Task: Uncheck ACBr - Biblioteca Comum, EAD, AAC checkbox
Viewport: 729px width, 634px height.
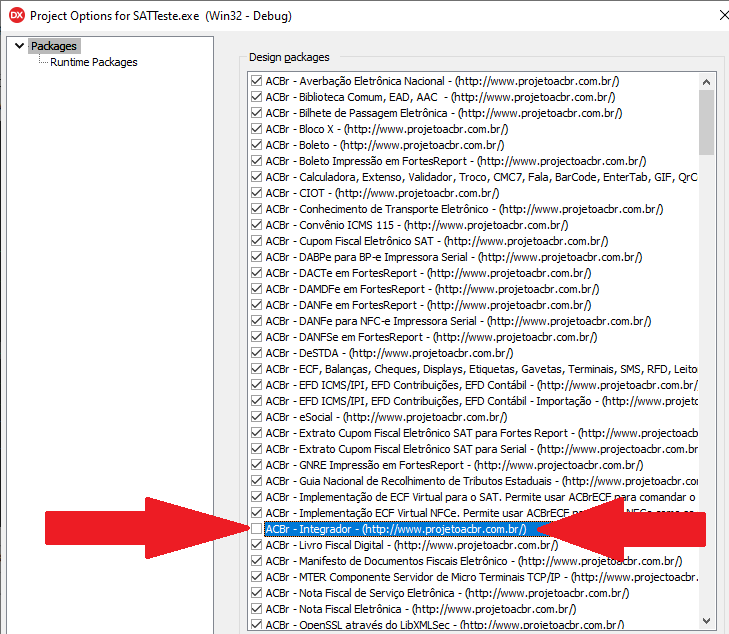Action: coord(256,97)
